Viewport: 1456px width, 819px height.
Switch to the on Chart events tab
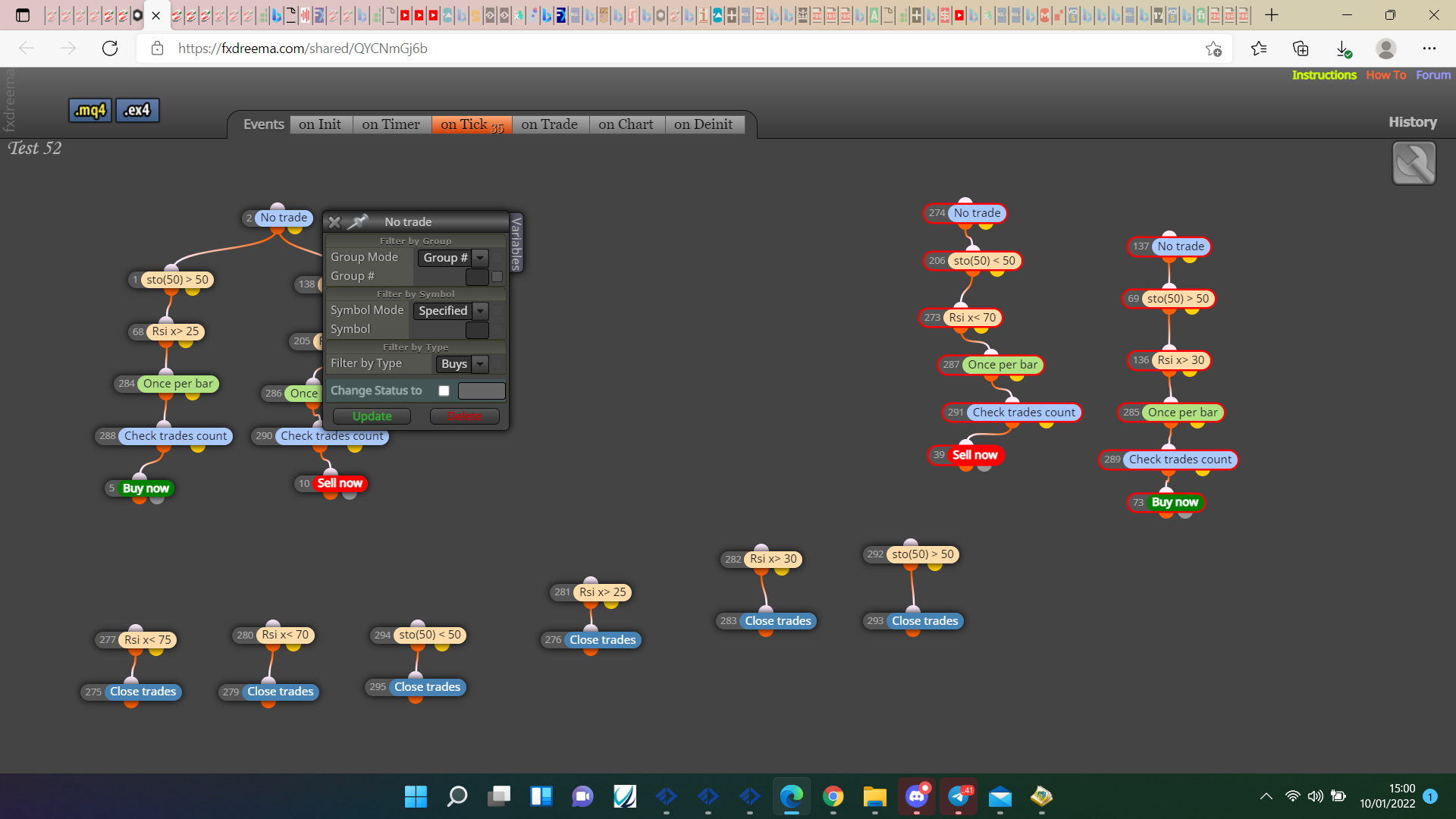626,124
